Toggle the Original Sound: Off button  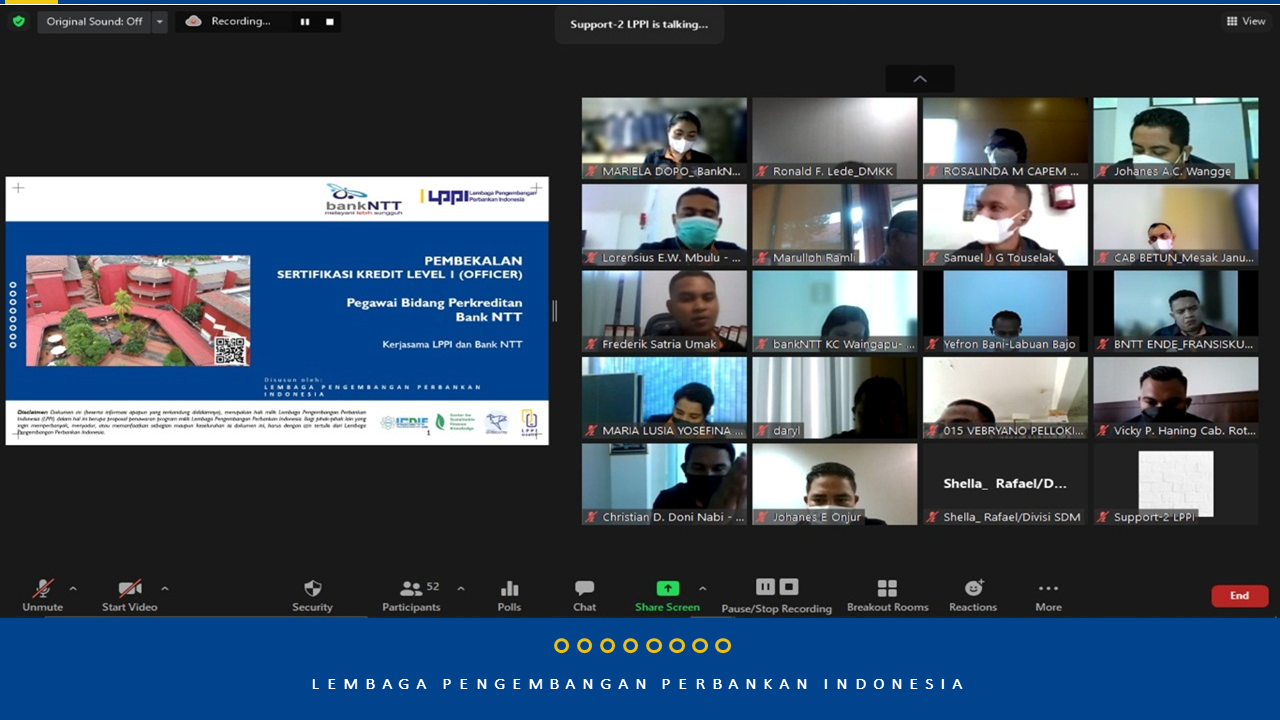(x=94, y=21)
